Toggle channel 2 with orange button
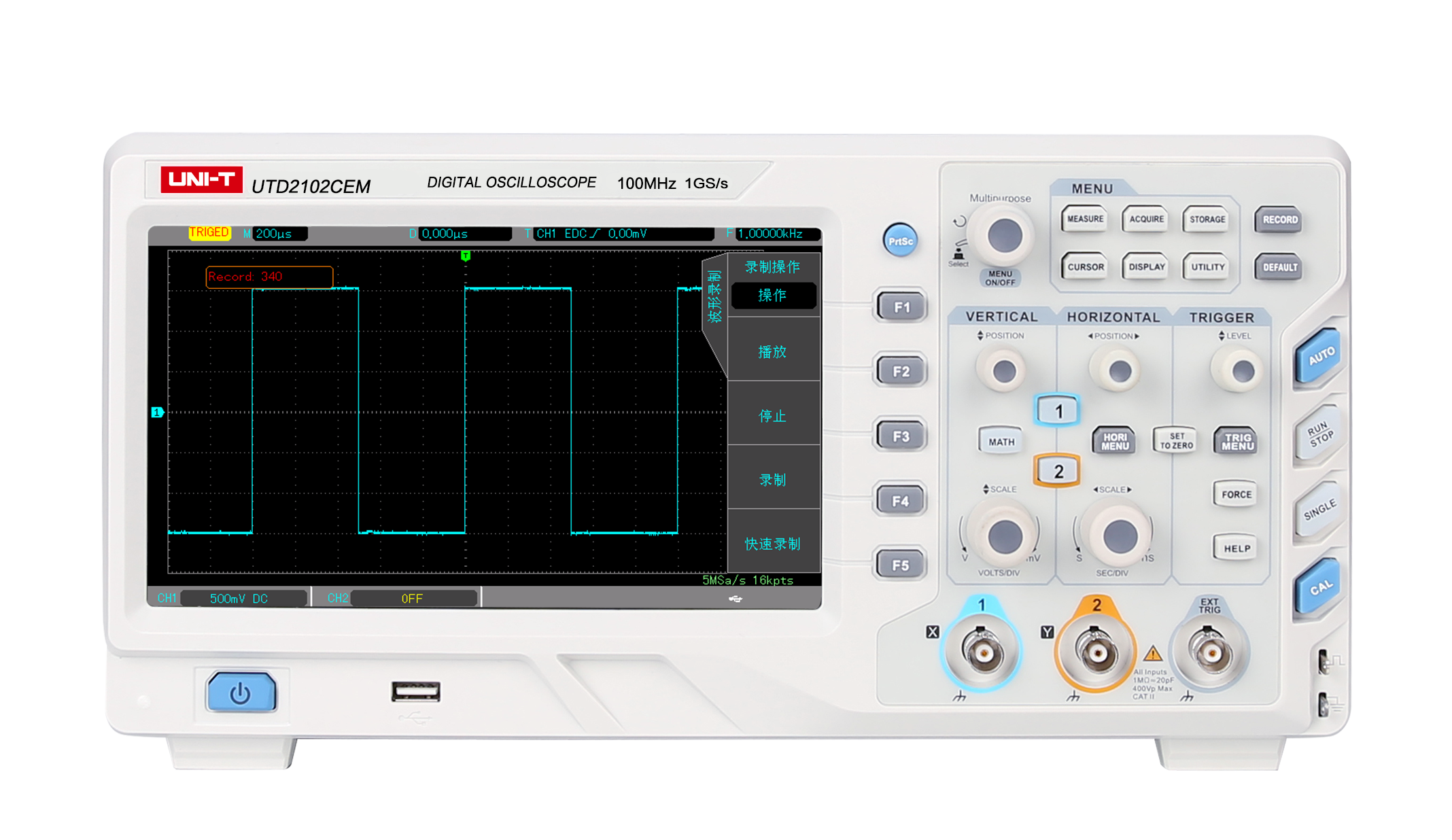This screenshot has height=840, width=1452. (x=1058, y=471)
